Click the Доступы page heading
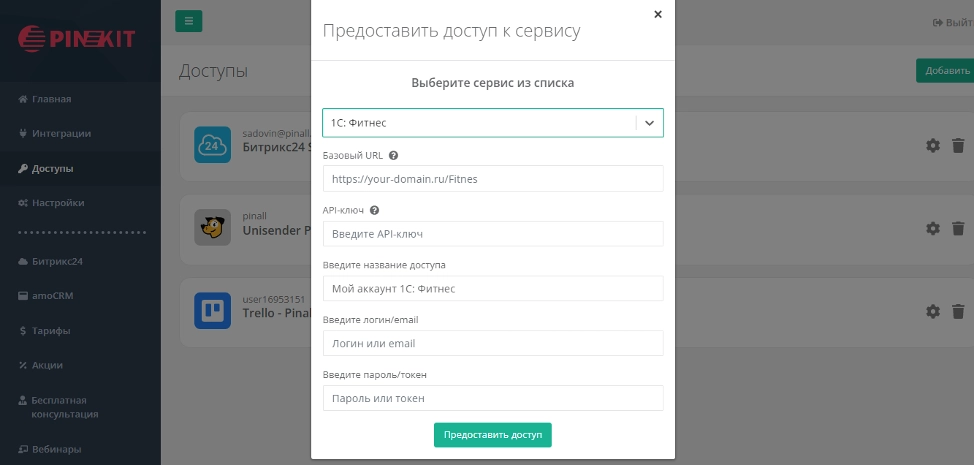The height and width of the screenshot is (466, 974). (213, 71)
